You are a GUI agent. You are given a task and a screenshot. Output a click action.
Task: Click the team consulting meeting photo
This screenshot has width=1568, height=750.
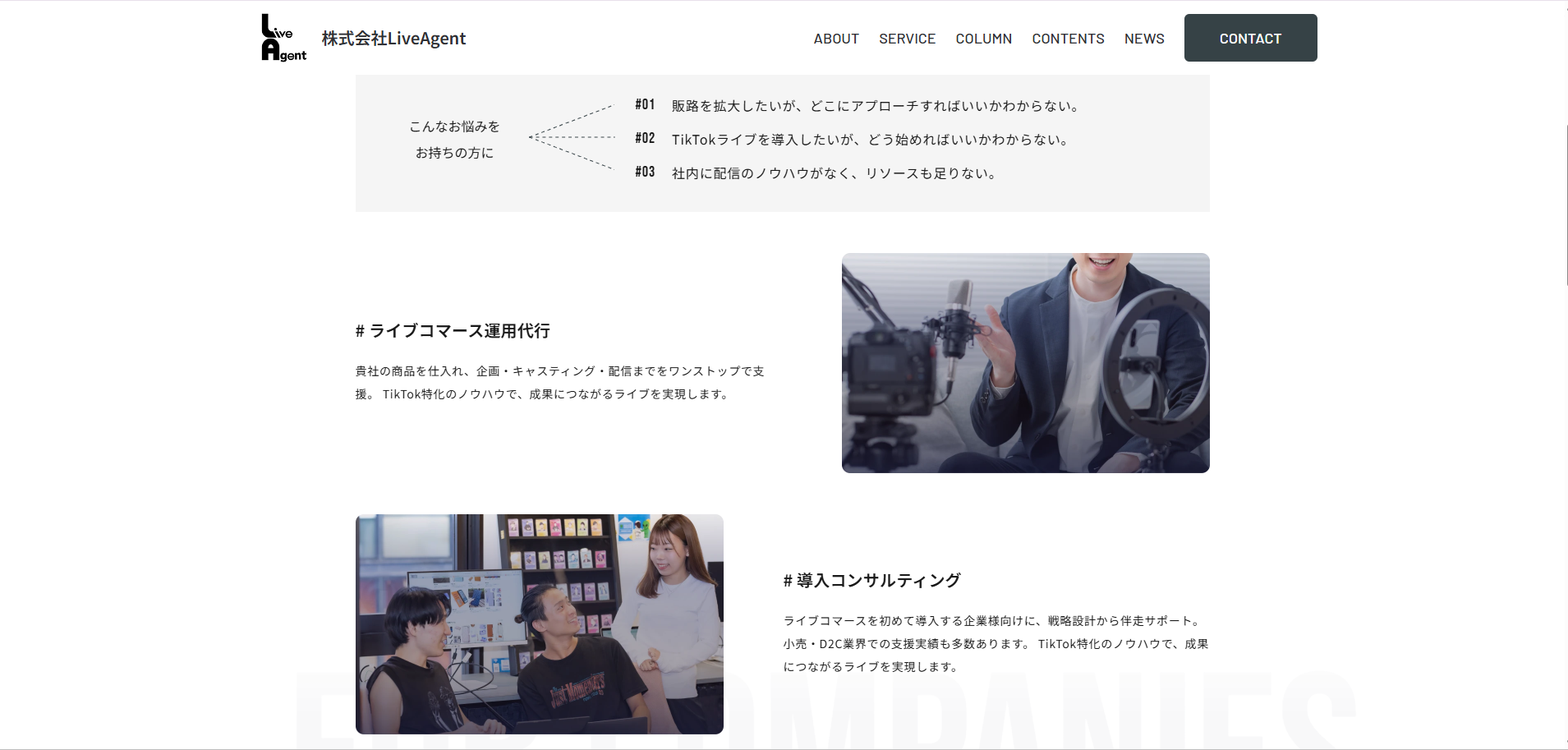click(539, 623)
